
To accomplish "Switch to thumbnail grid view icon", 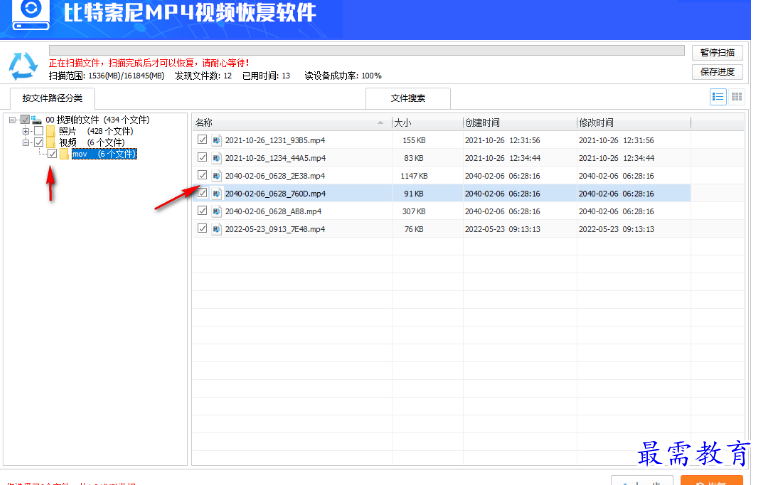I will tap(737, 97).
